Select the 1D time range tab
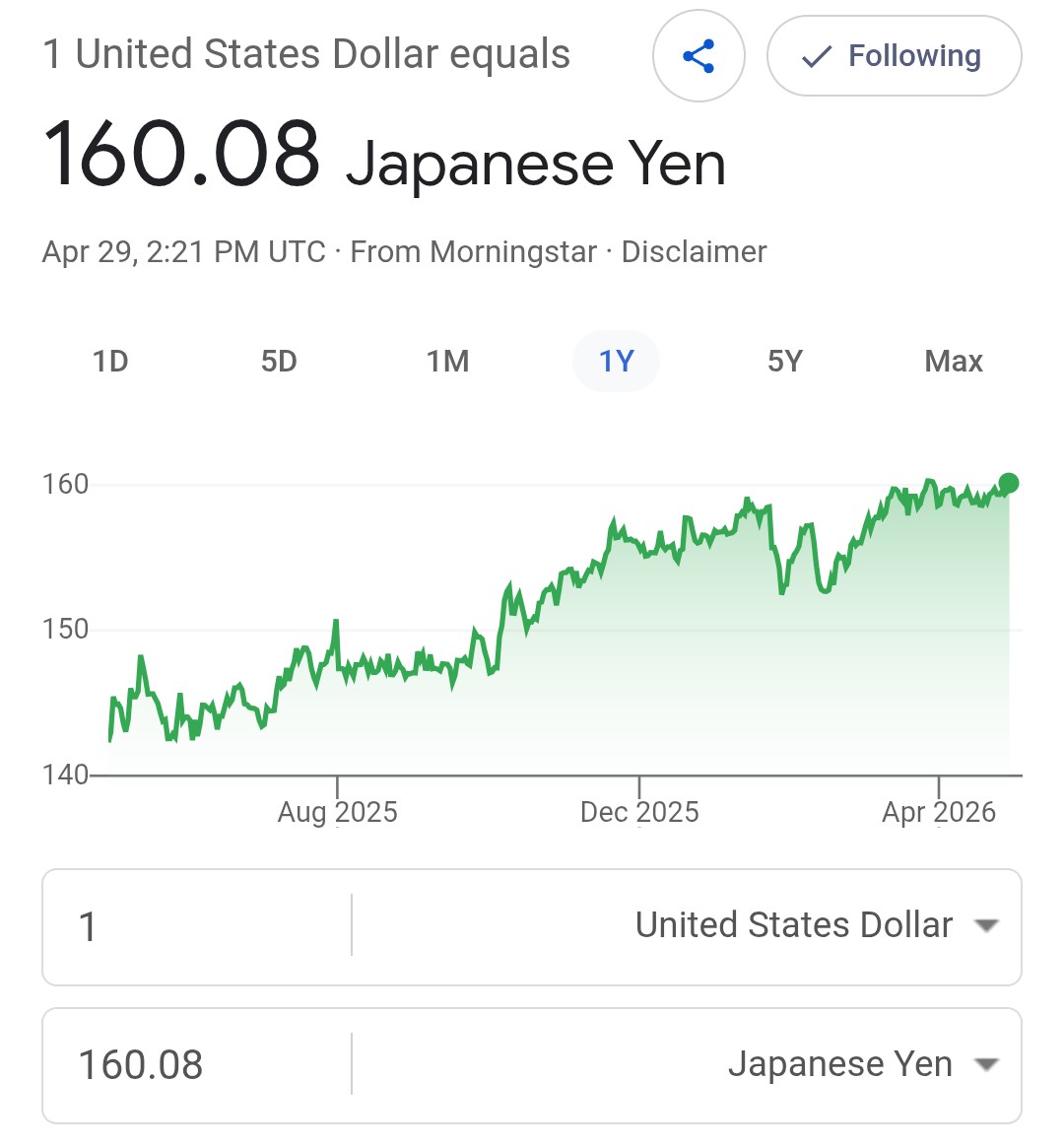 click(x=110, y=362)
